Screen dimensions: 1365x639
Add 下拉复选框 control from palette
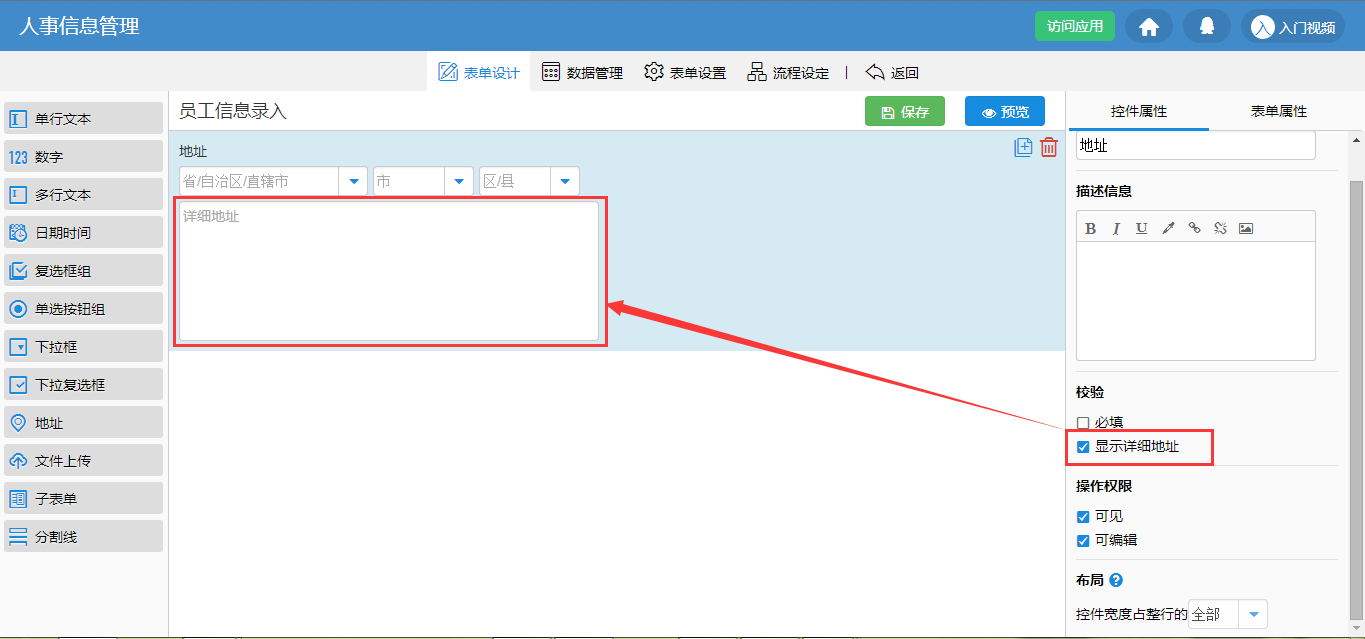coord(84,384)
